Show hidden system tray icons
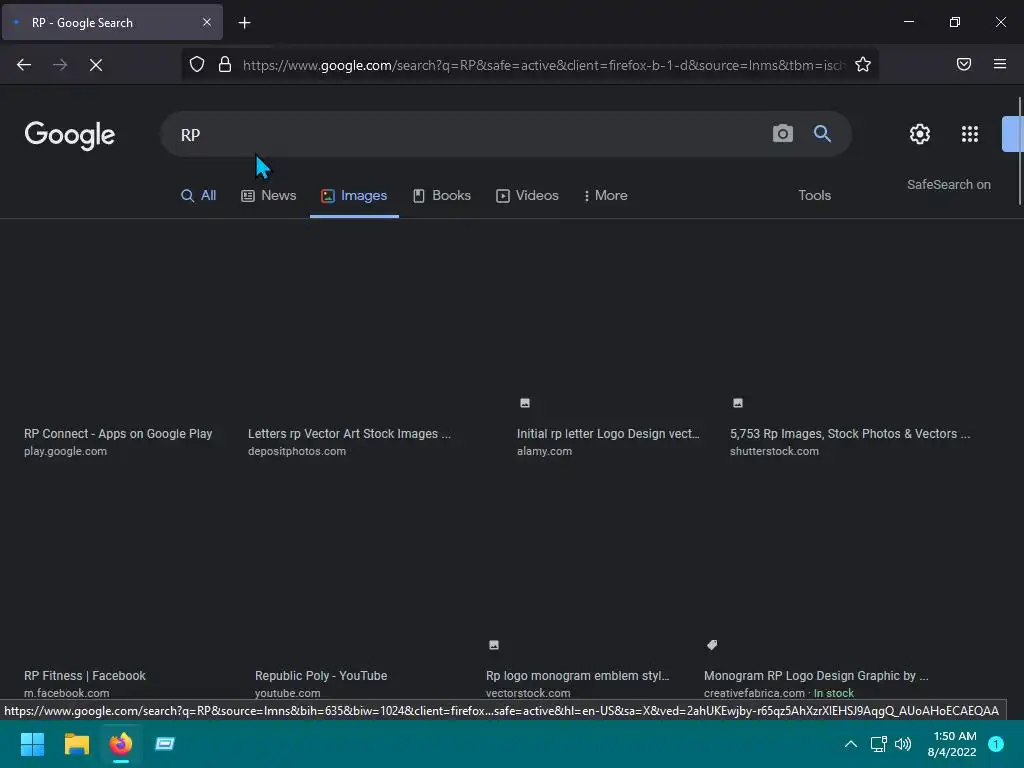This screenshot has width=1024, height=768. pyautogui.click(x=850, y=744)
